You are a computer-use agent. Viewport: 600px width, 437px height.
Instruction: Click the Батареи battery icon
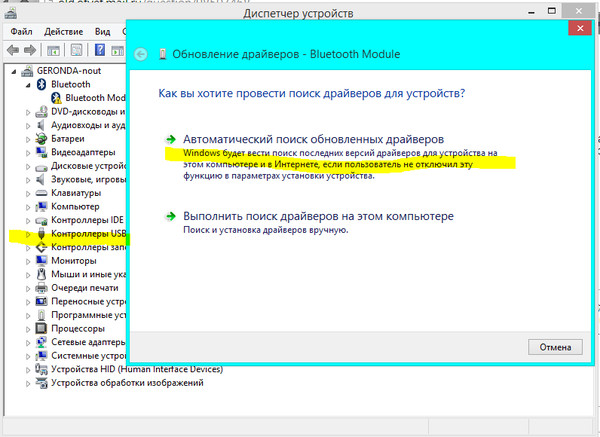(x=41, y=139)
